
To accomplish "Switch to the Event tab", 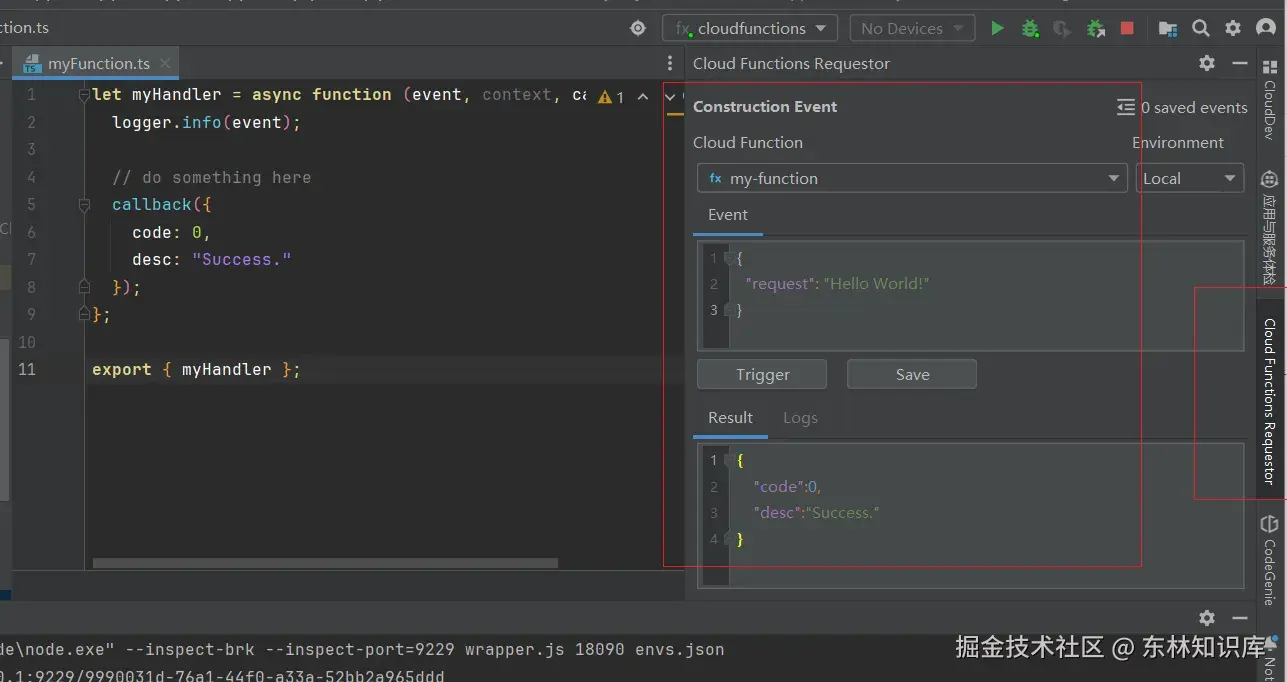I will tap(728, 215).
